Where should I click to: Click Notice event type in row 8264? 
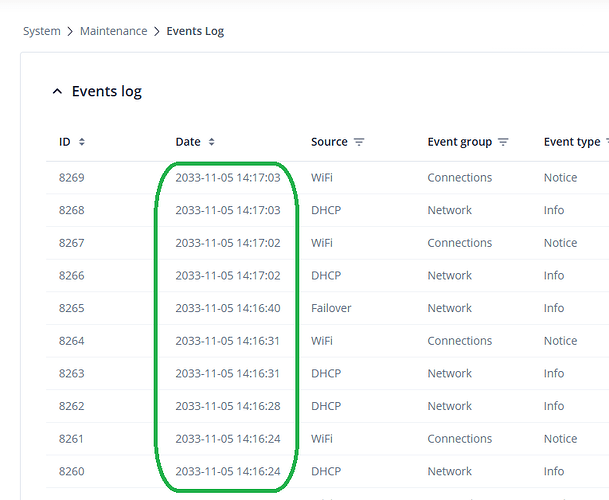pos(560,341)
